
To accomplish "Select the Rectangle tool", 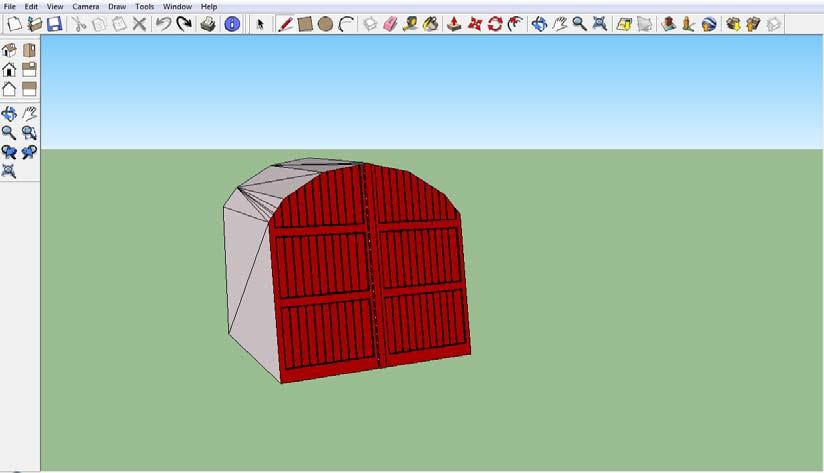I will point(305,24).
